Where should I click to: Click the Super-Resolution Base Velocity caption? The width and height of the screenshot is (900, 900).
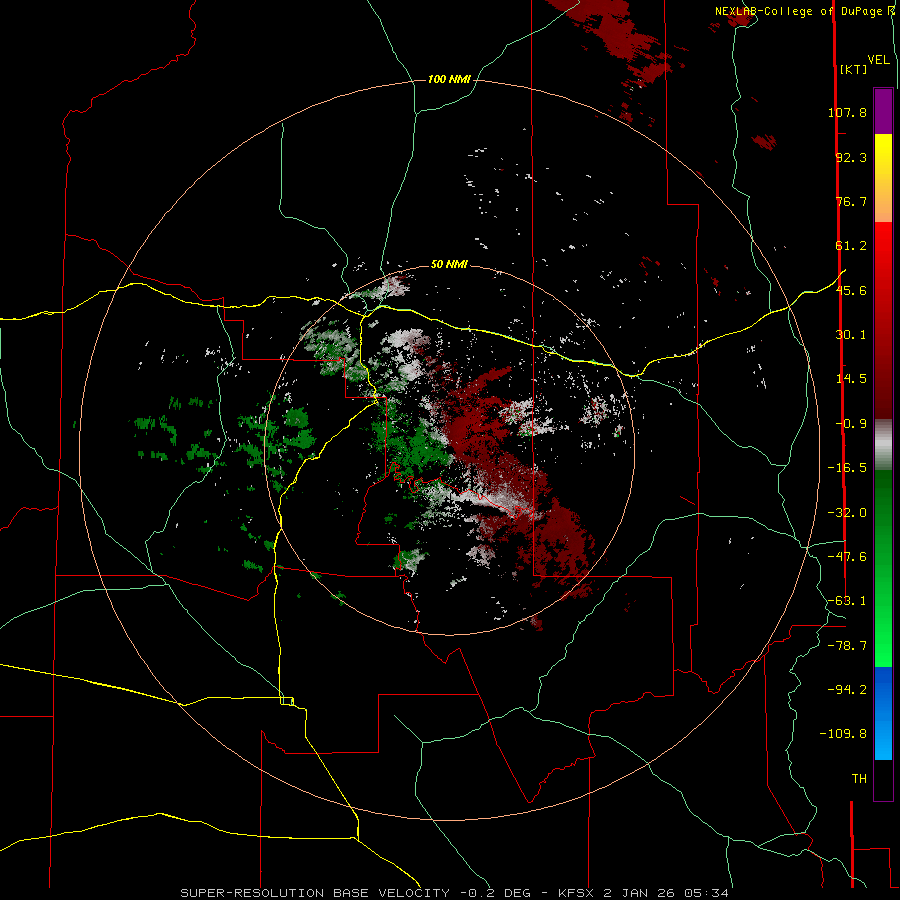pos(455,893)
